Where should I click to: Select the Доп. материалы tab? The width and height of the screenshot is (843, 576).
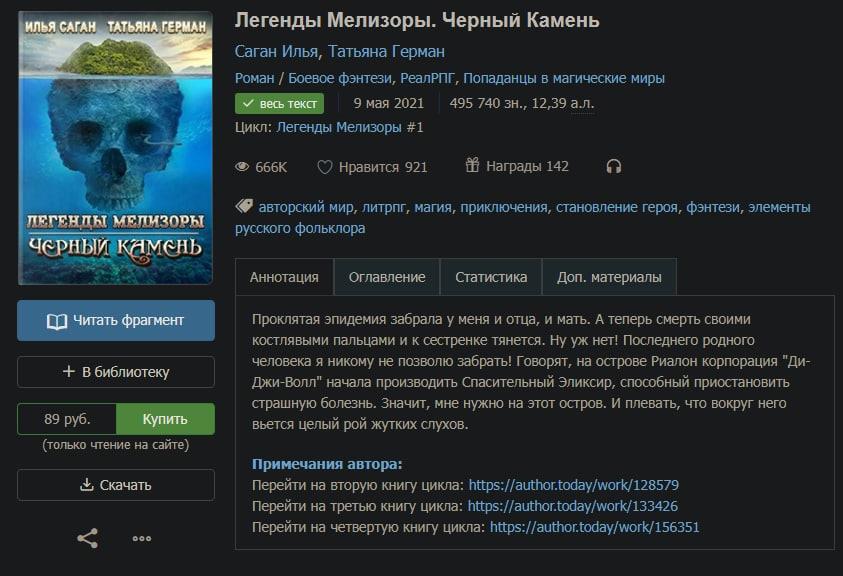(x=609, y=277)
